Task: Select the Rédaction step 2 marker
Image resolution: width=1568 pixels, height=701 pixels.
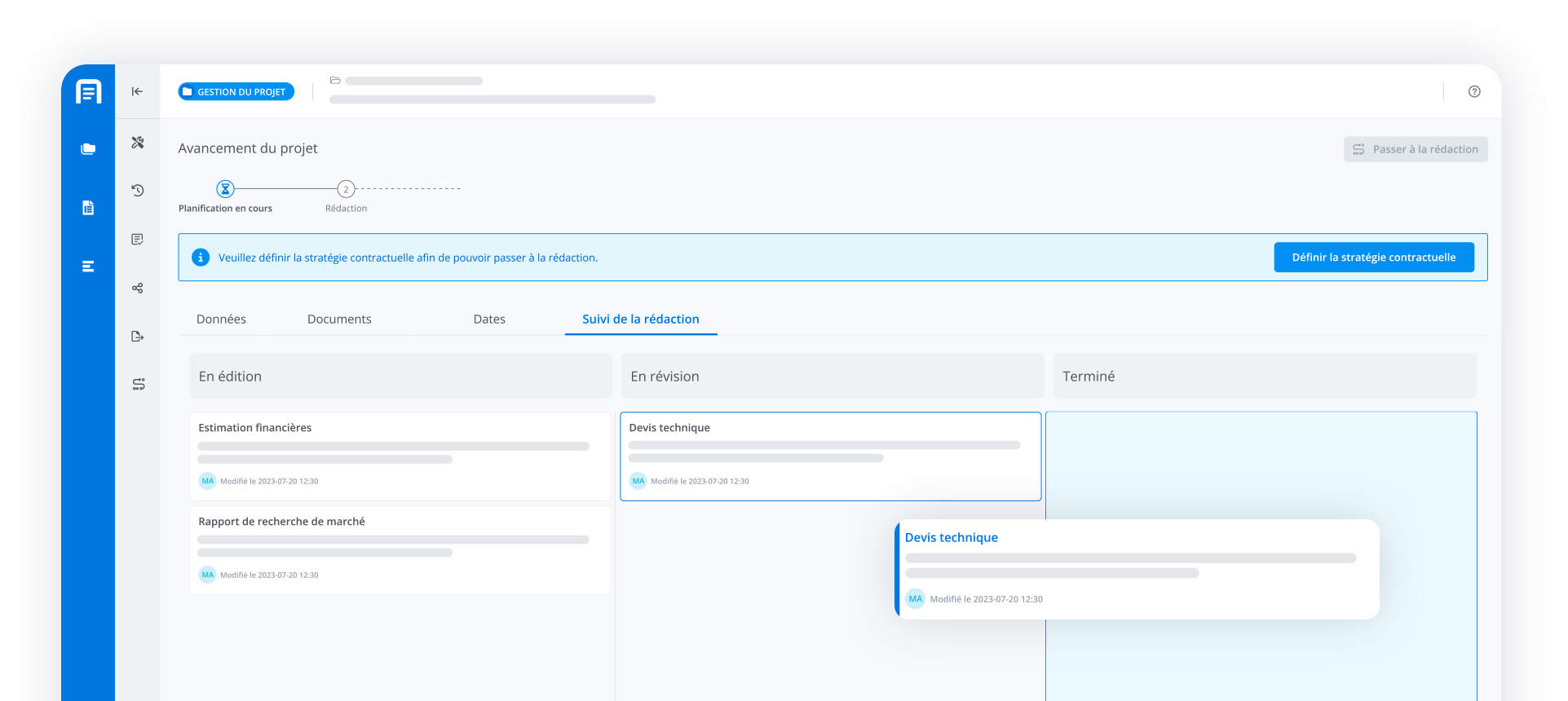Action: pos(346,189)
